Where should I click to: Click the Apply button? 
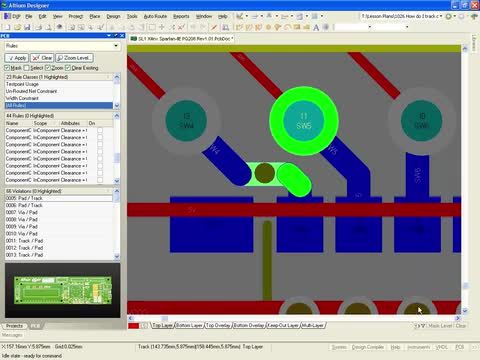click(x=17, y=58)
